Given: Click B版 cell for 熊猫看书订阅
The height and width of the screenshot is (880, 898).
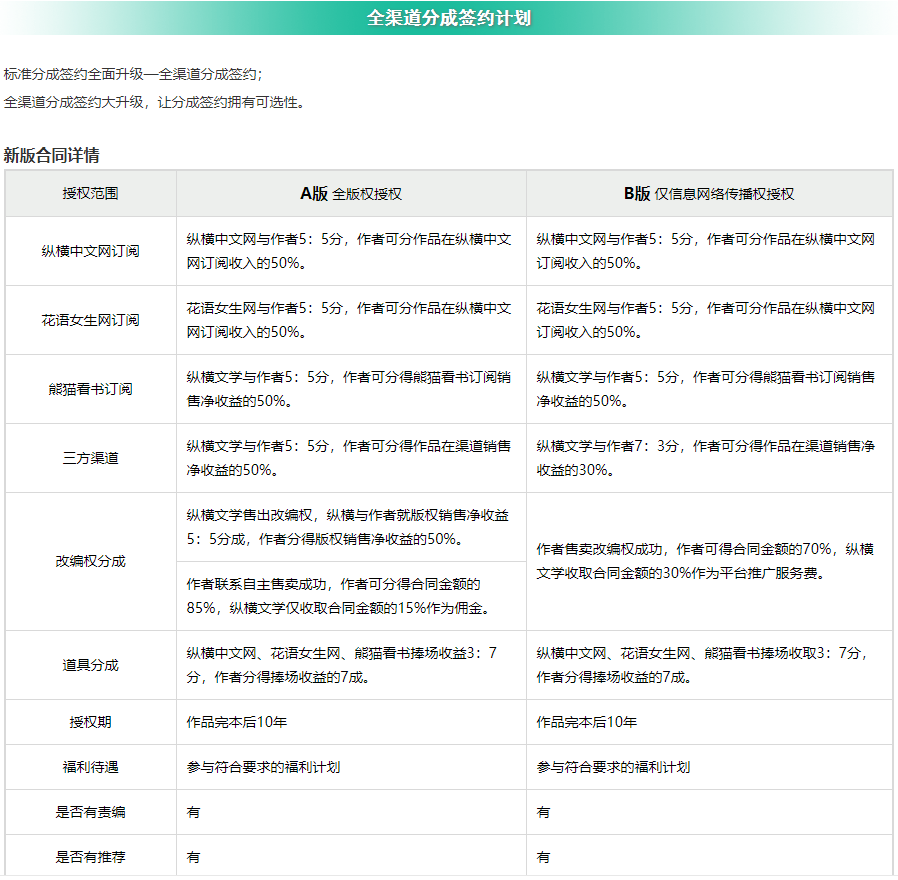Looking at the screenshot, I should click(x=709, y=389).
